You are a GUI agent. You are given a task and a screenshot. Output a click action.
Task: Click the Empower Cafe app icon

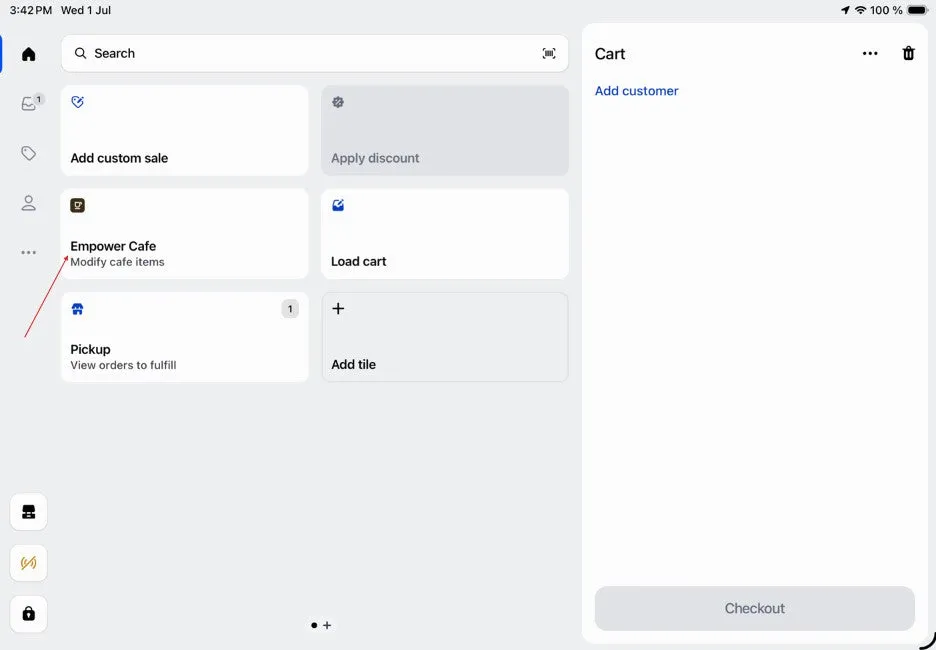coord(78,205)
